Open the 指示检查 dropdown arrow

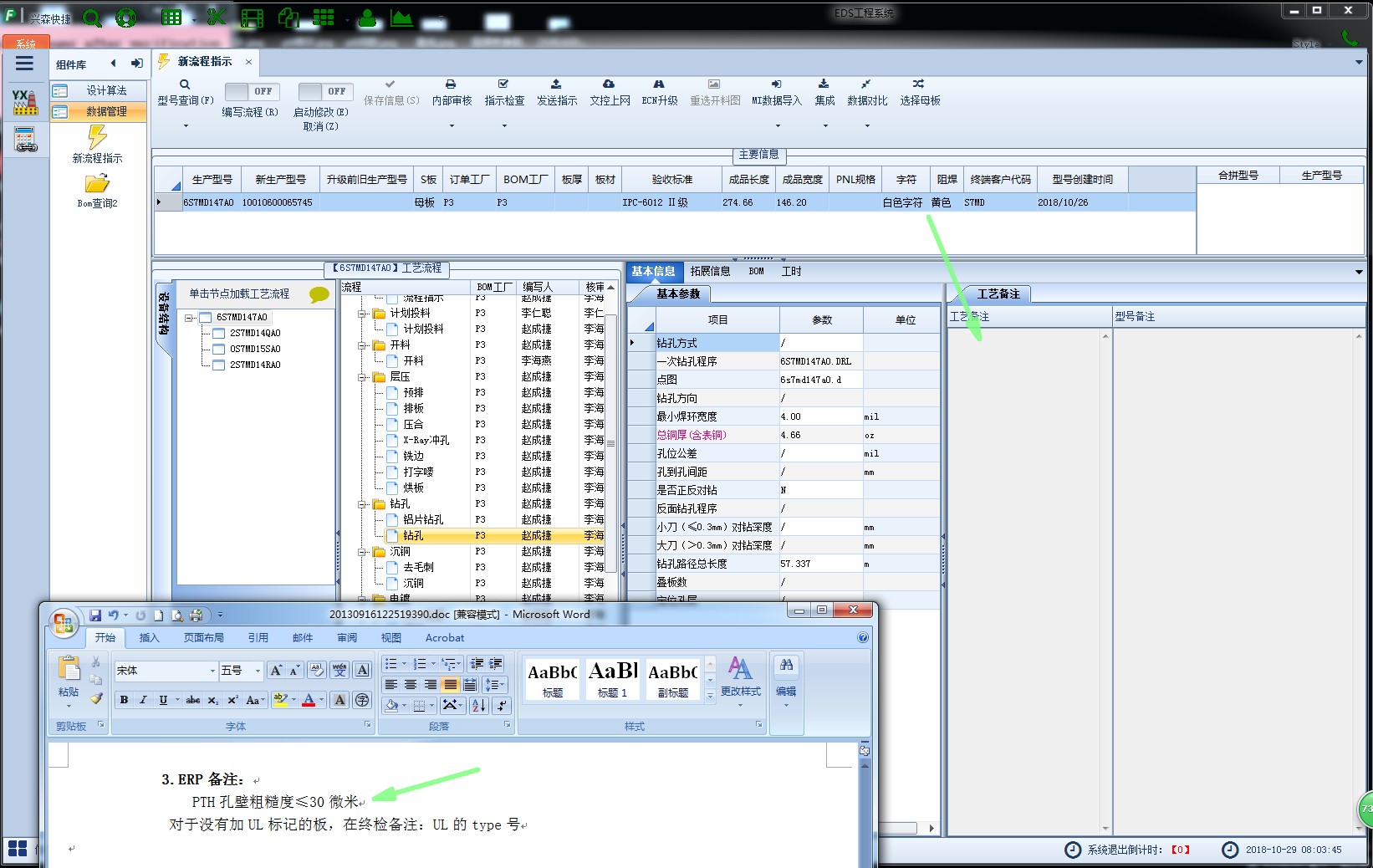coord(504,126)
